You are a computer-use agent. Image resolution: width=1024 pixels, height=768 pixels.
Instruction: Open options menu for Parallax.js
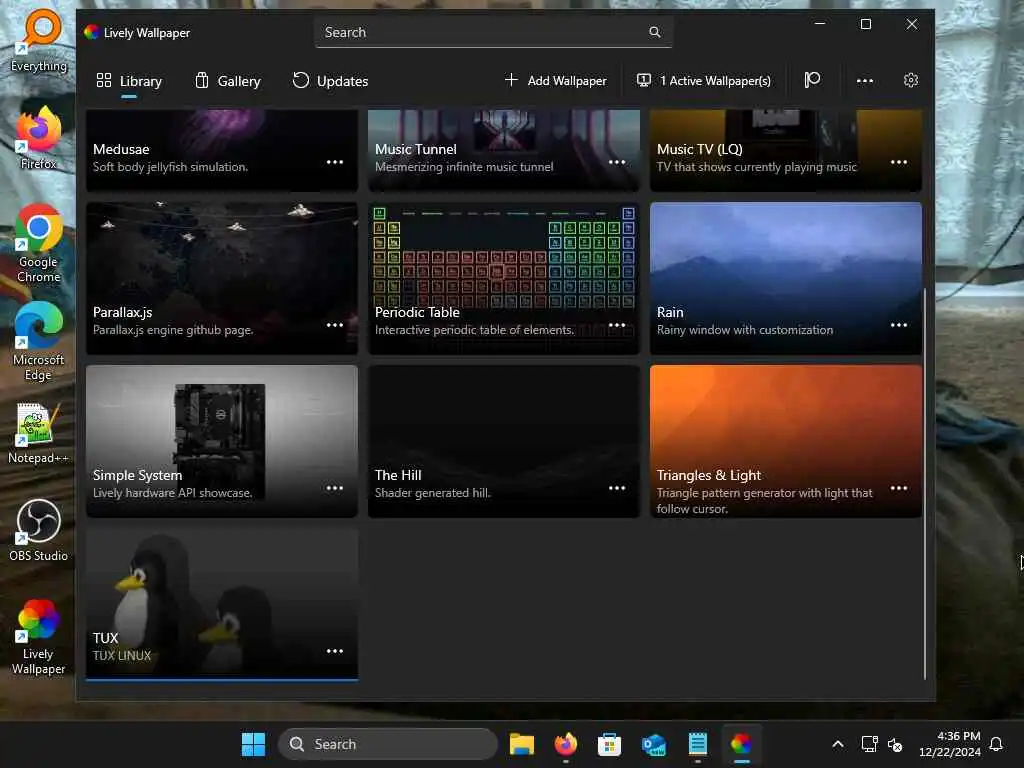tap(335, 325)
